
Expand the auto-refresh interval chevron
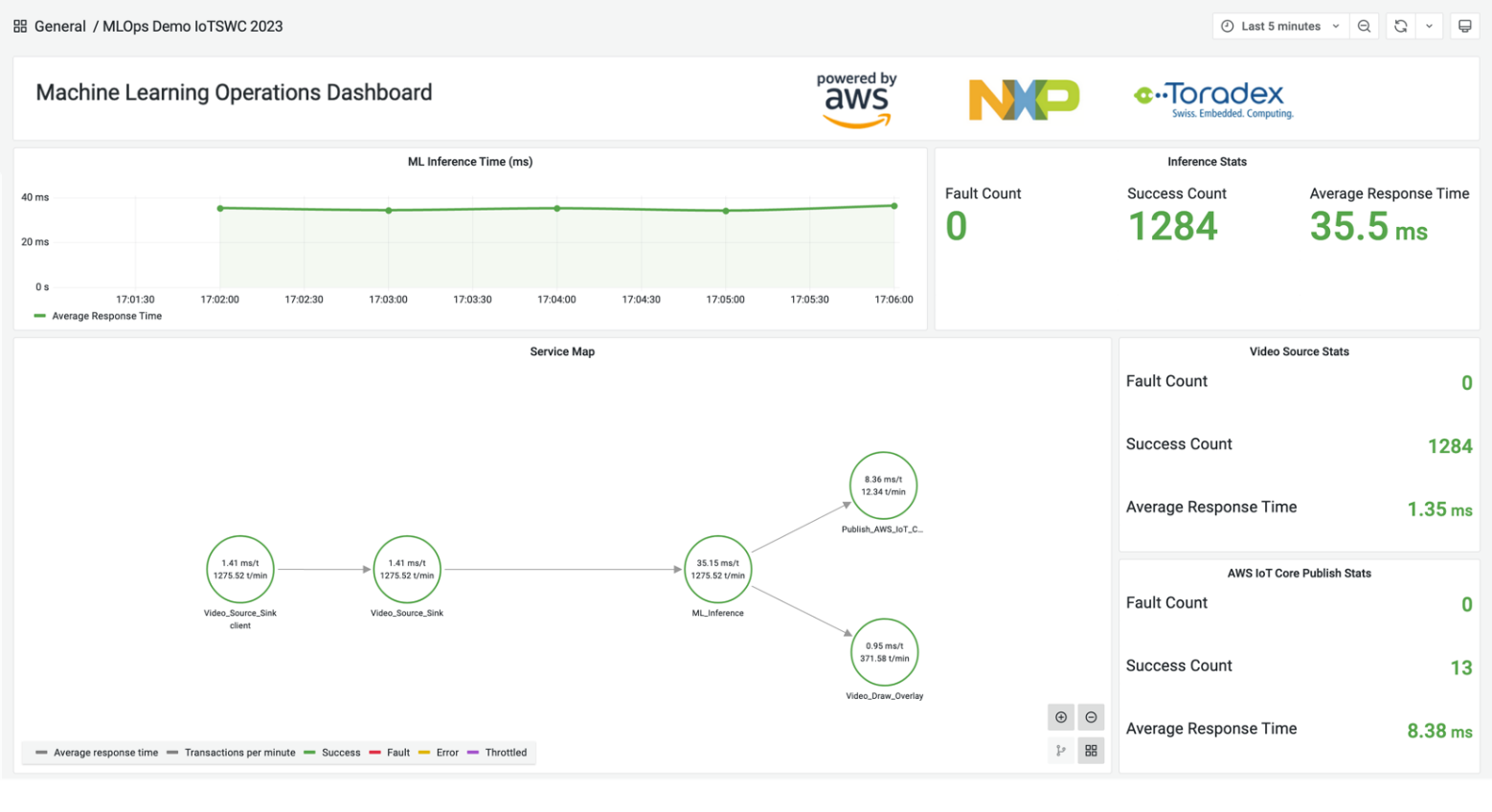pos(1430,26)
